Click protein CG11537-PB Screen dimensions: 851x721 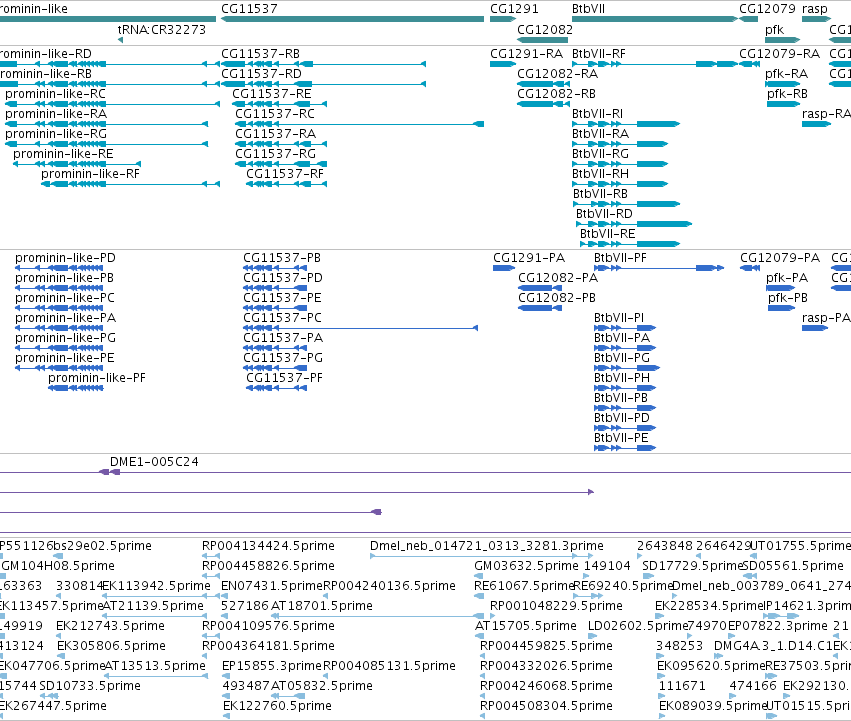click(x=282, y=258)
